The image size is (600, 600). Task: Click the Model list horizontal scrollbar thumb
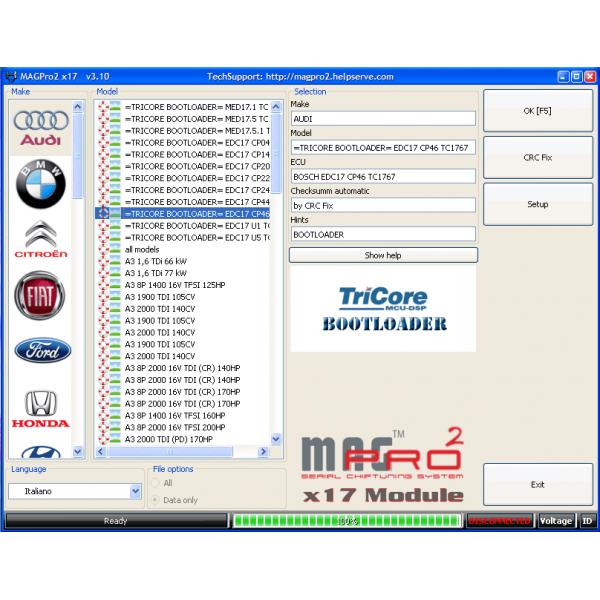tap(170, 452)
